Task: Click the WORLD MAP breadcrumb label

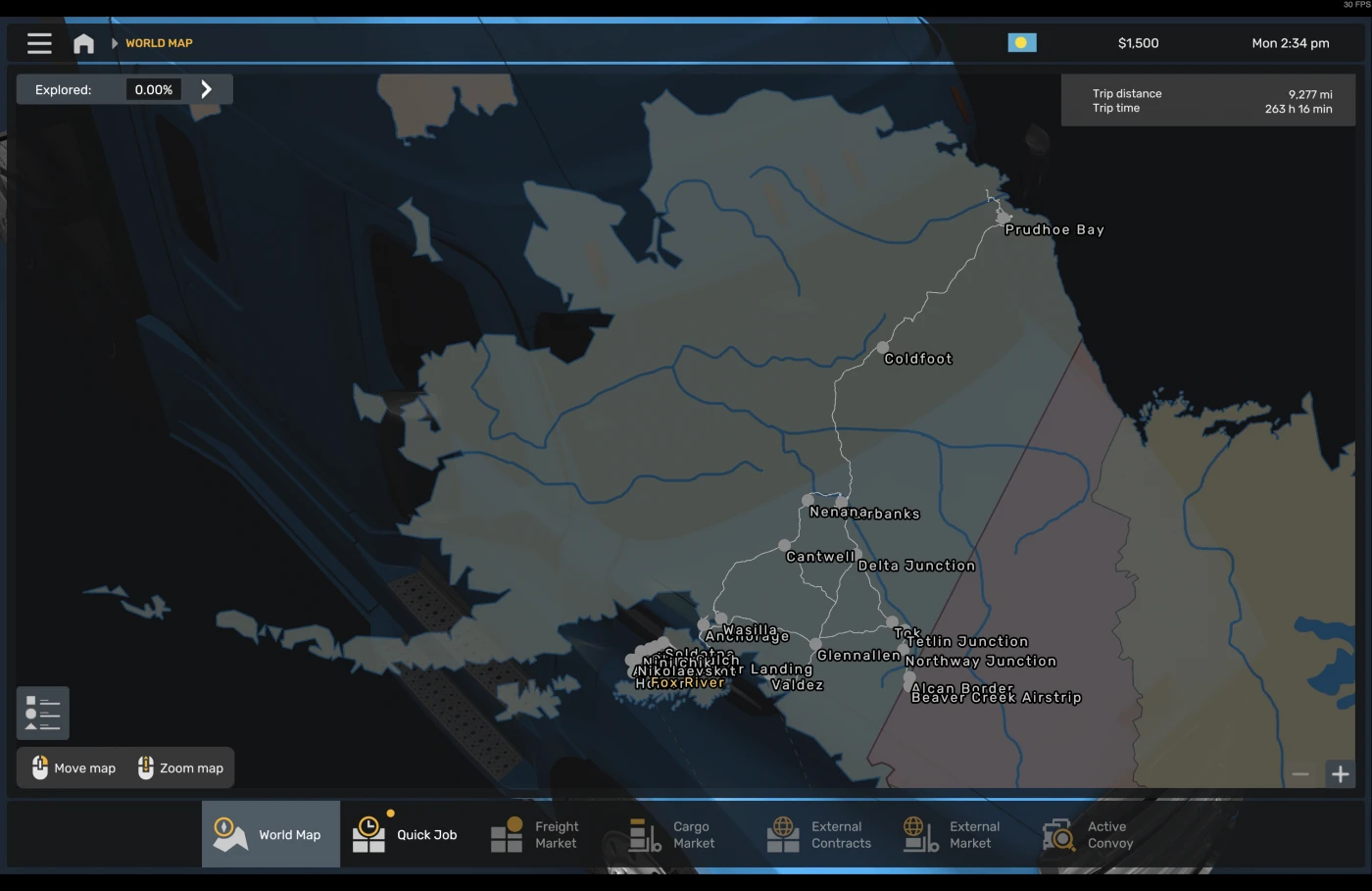Action: point(159,42)
